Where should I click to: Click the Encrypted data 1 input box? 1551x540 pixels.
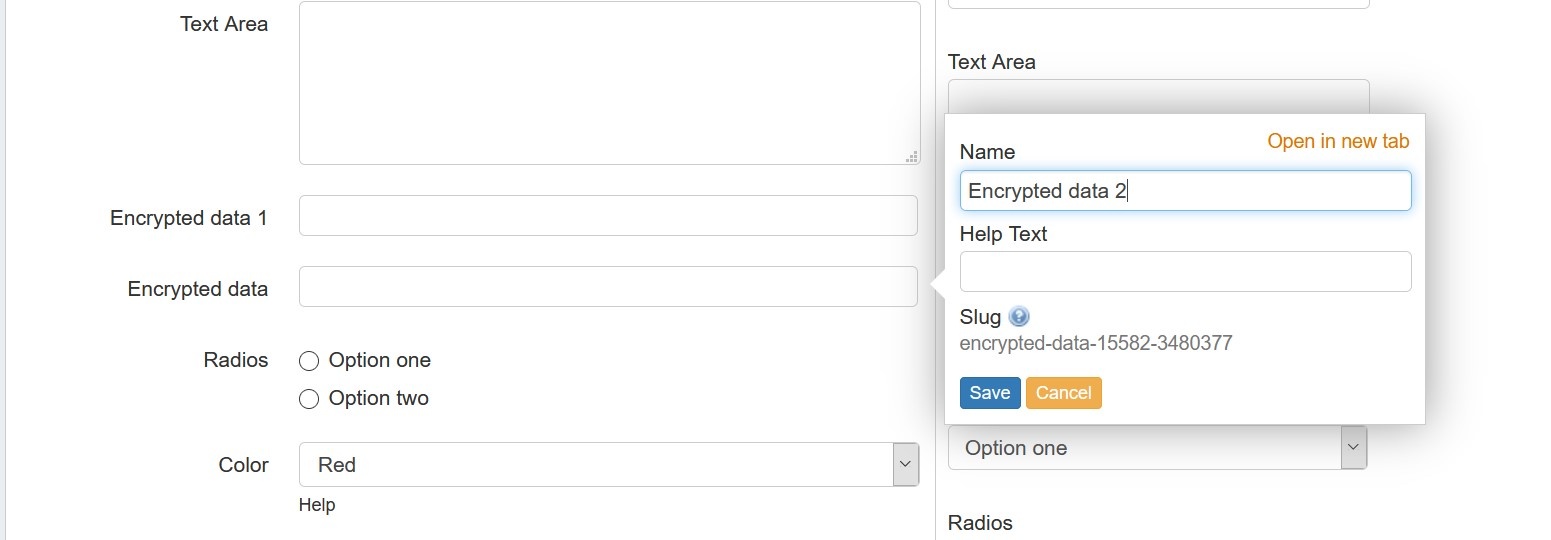[608, 216]
